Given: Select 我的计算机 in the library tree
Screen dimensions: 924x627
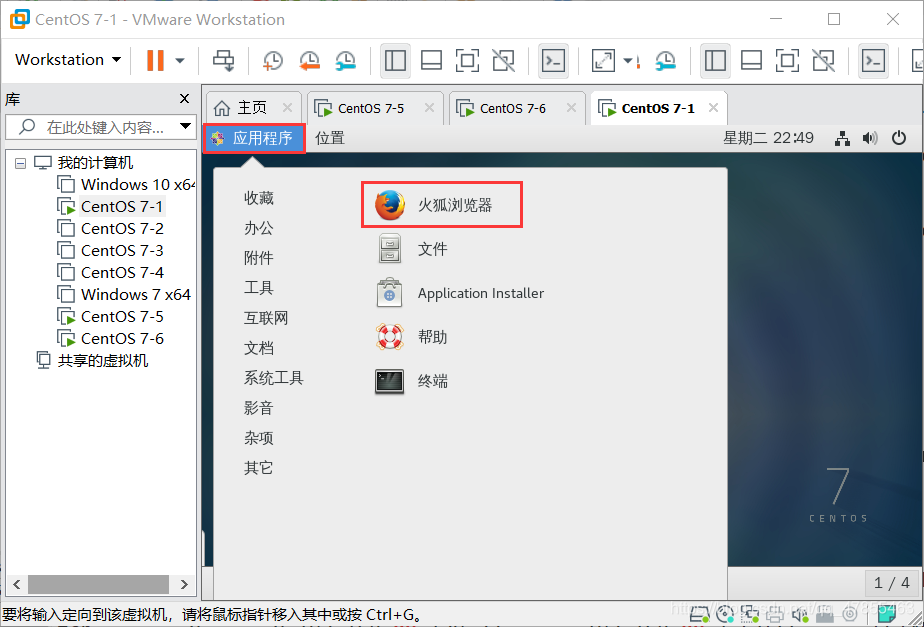Looking at the screenshot, I should coord(95,163).
